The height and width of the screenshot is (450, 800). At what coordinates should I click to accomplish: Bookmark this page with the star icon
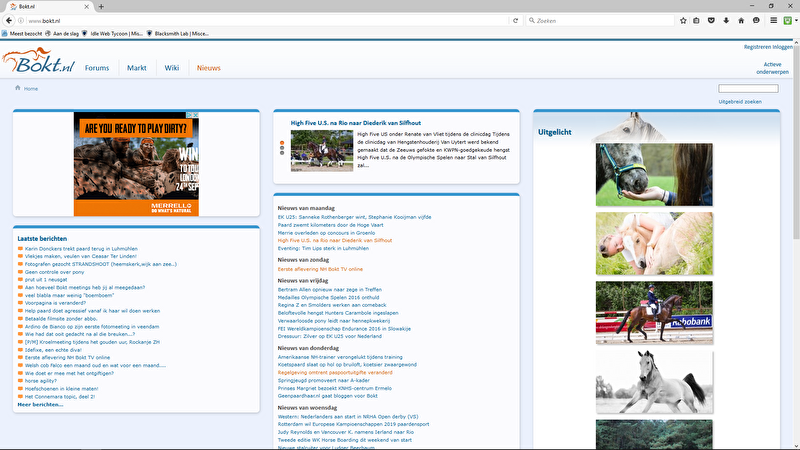click(x=683, y=20)
